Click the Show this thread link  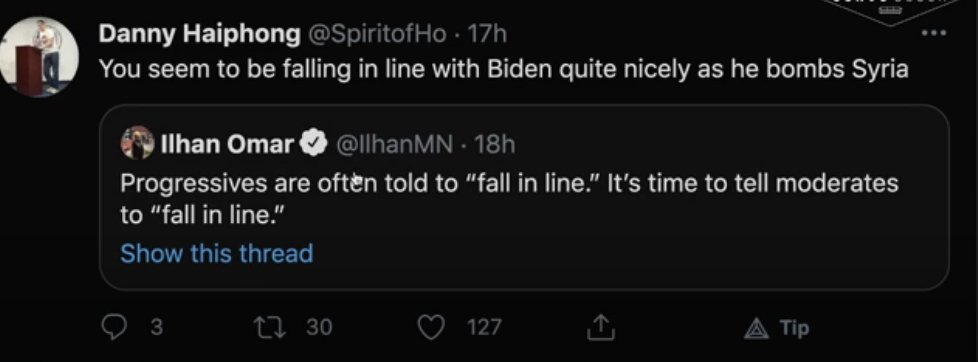pos(216,253)
